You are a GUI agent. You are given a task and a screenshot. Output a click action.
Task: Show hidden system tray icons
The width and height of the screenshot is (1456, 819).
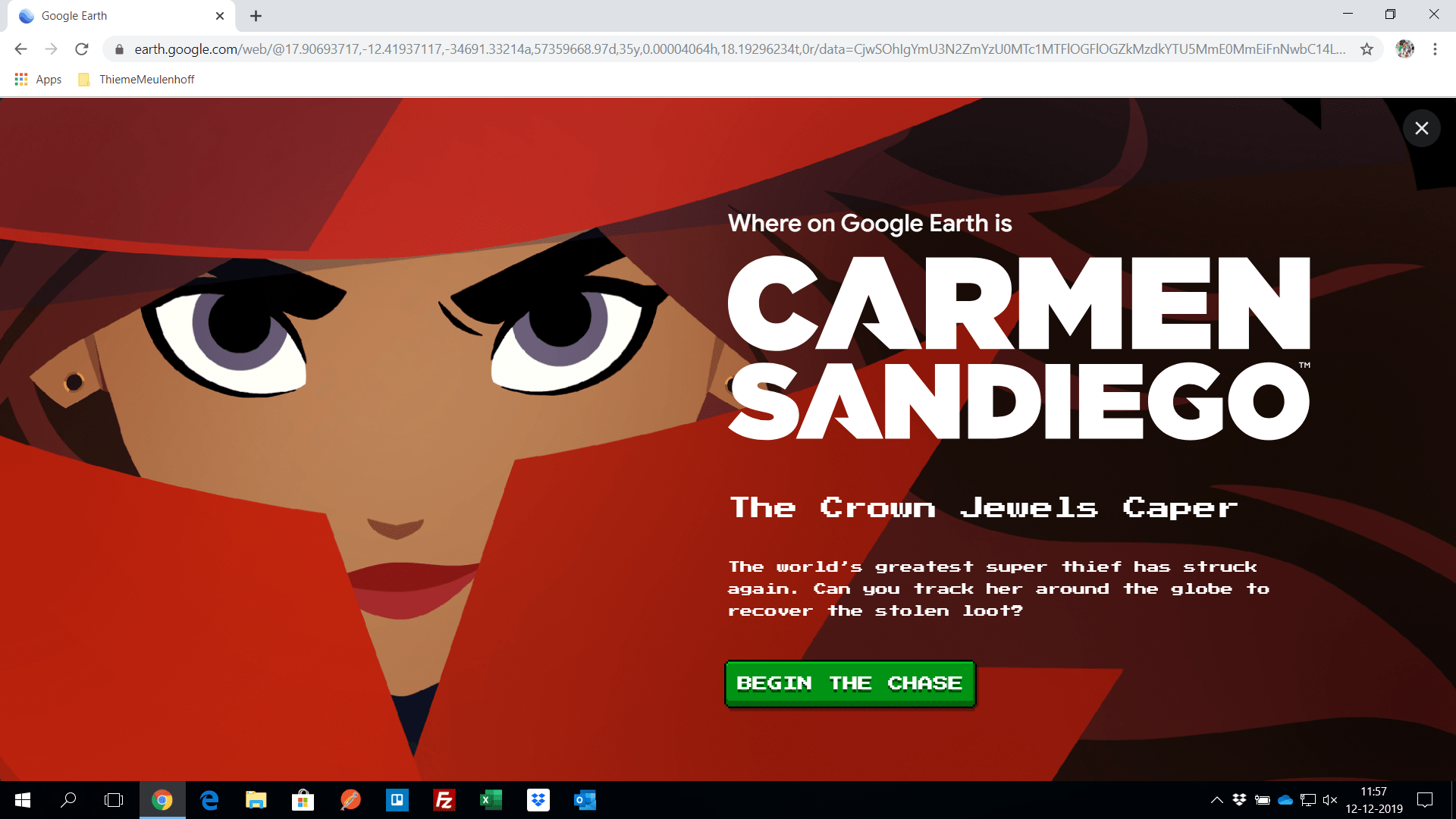point(1217,800)
